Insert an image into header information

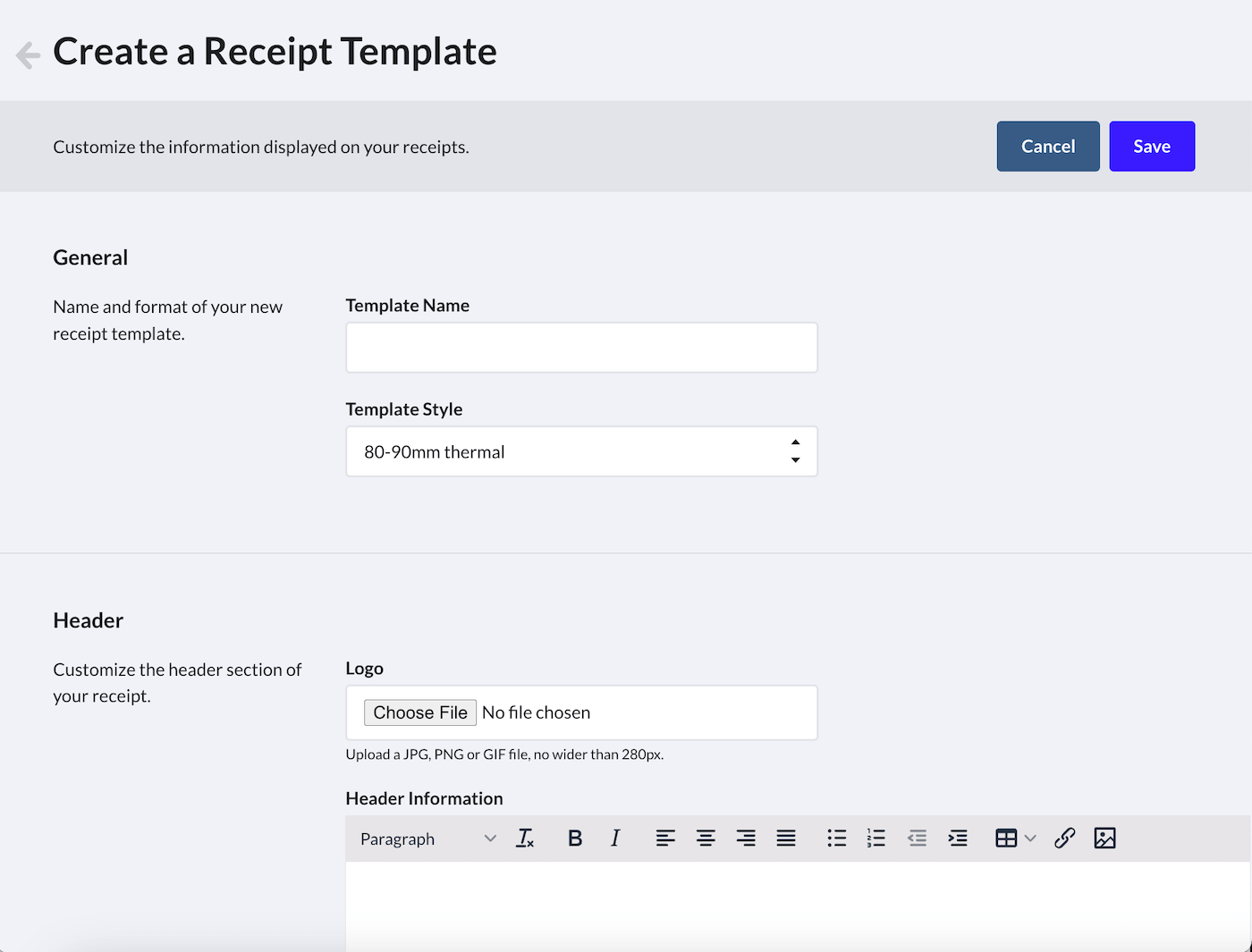tap(1104, 838)
